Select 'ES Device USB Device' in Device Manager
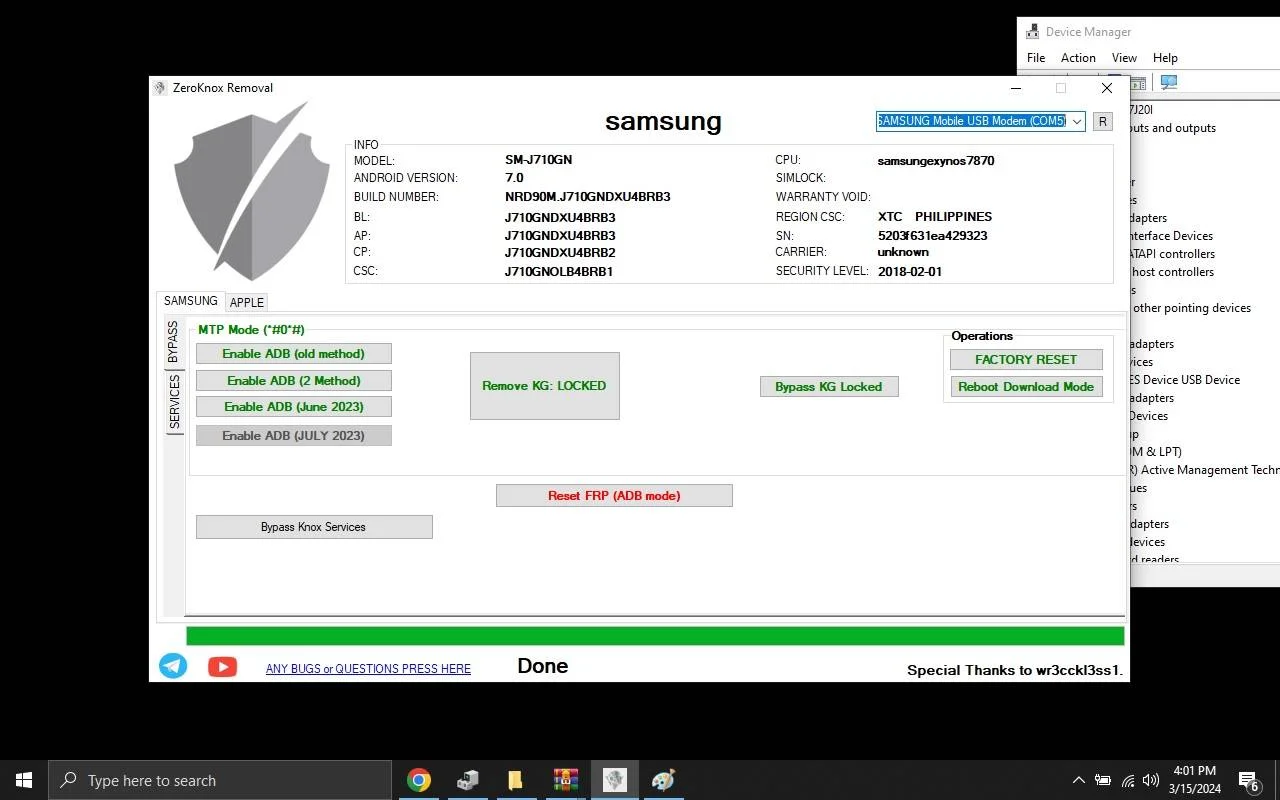Image resolution: width=1280 pixels, height=800 pixels. (x=1185, y=380)
